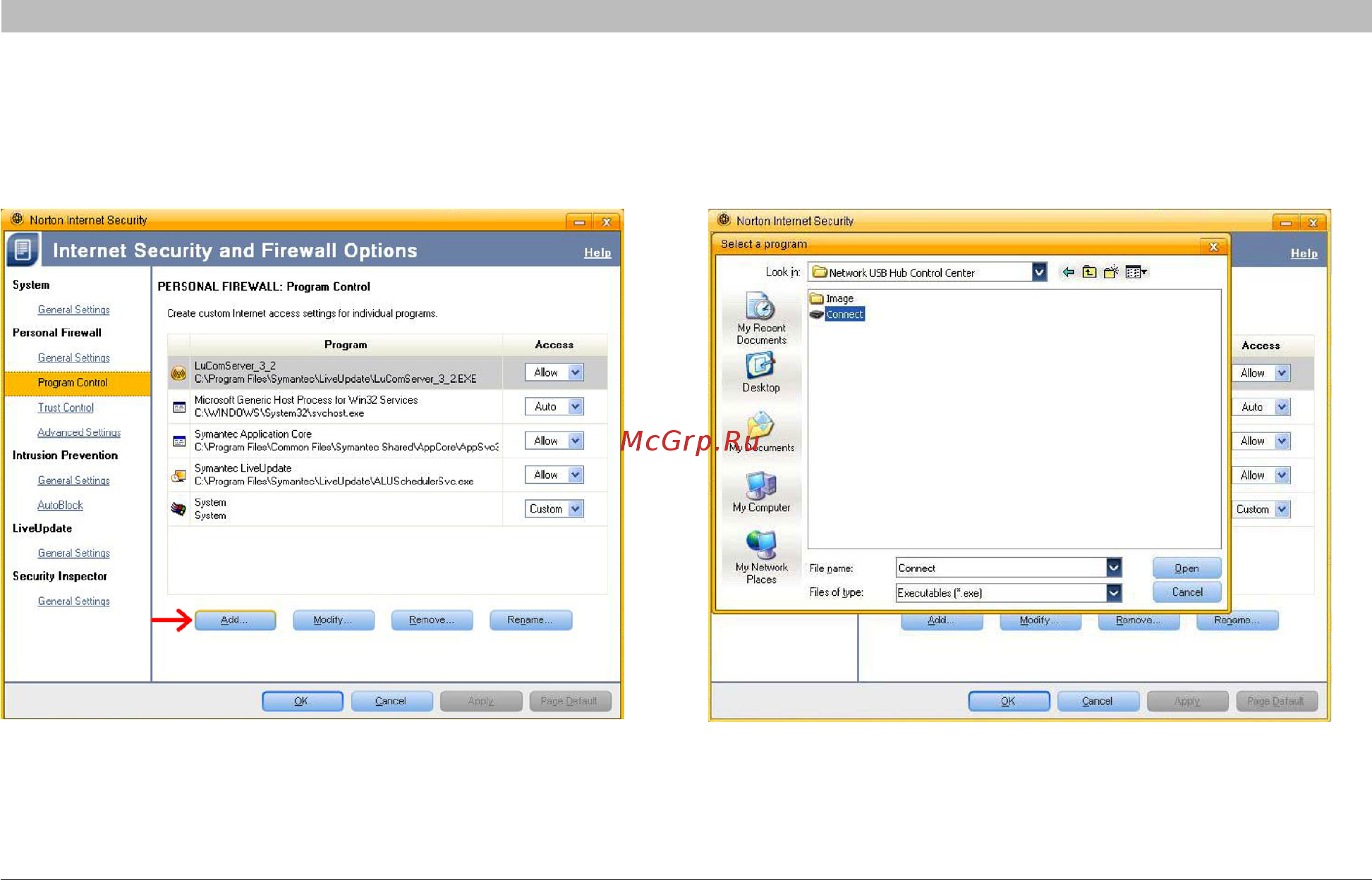Click Create New Folder icon
The image size is (1372, 880).
click(x=1111, y=272)
